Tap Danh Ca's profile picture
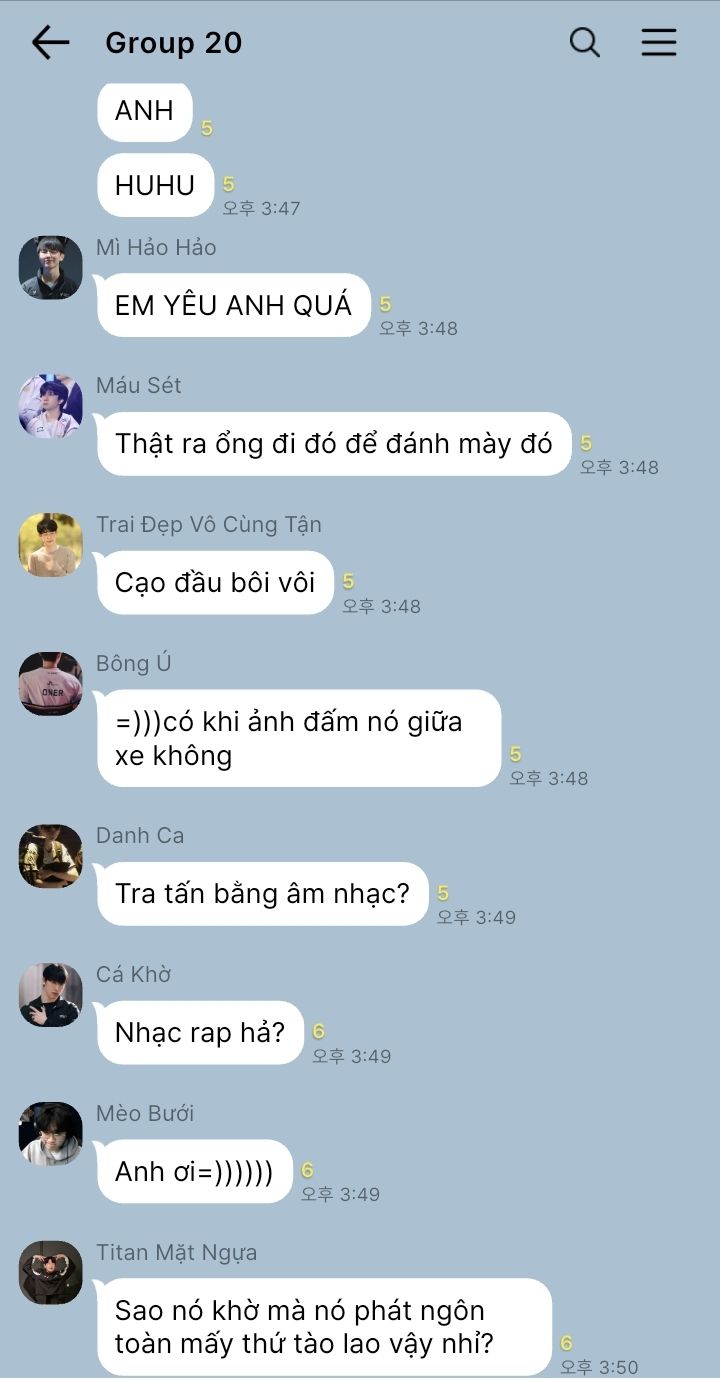Viewport: 720px width, 1381px height. click(50, 856)
